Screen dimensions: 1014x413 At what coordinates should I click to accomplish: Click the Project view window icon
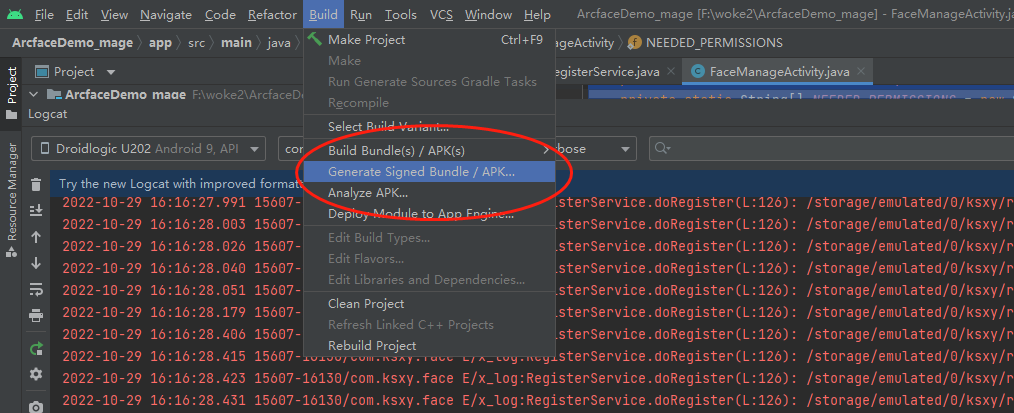pyautogui.click(x=42, y=72)
